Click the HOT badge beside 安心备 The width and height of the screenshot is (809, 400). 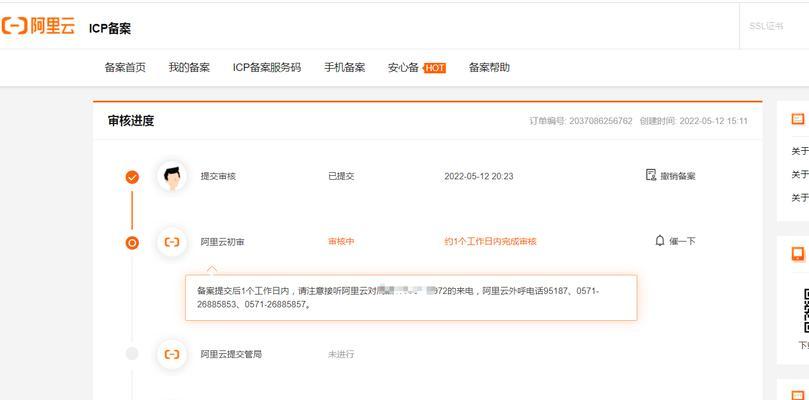point(434,68)
